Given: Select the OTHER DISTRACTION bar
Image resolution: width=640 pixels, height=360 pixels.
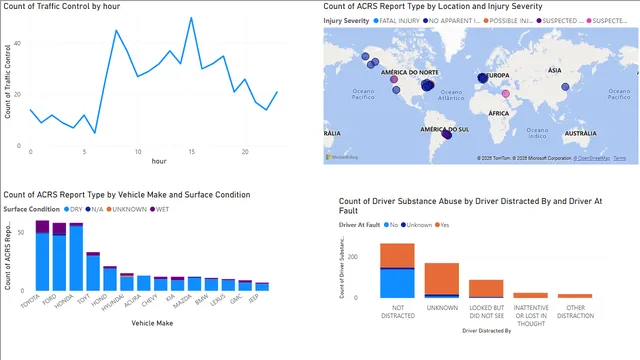Looking at the screenshot, I should click(575, 296).
